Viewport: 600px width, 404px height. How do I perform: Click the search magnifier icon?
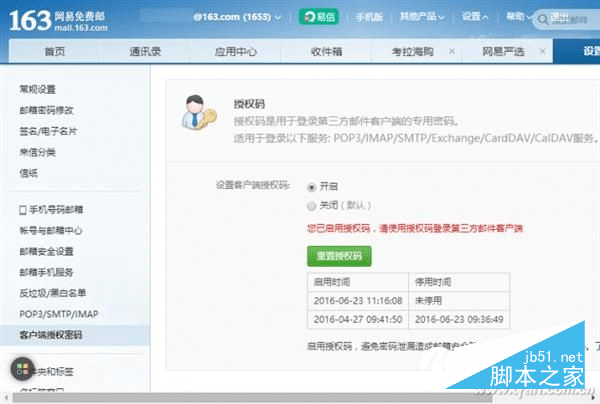pyautogui.click(x=543, y=20)
